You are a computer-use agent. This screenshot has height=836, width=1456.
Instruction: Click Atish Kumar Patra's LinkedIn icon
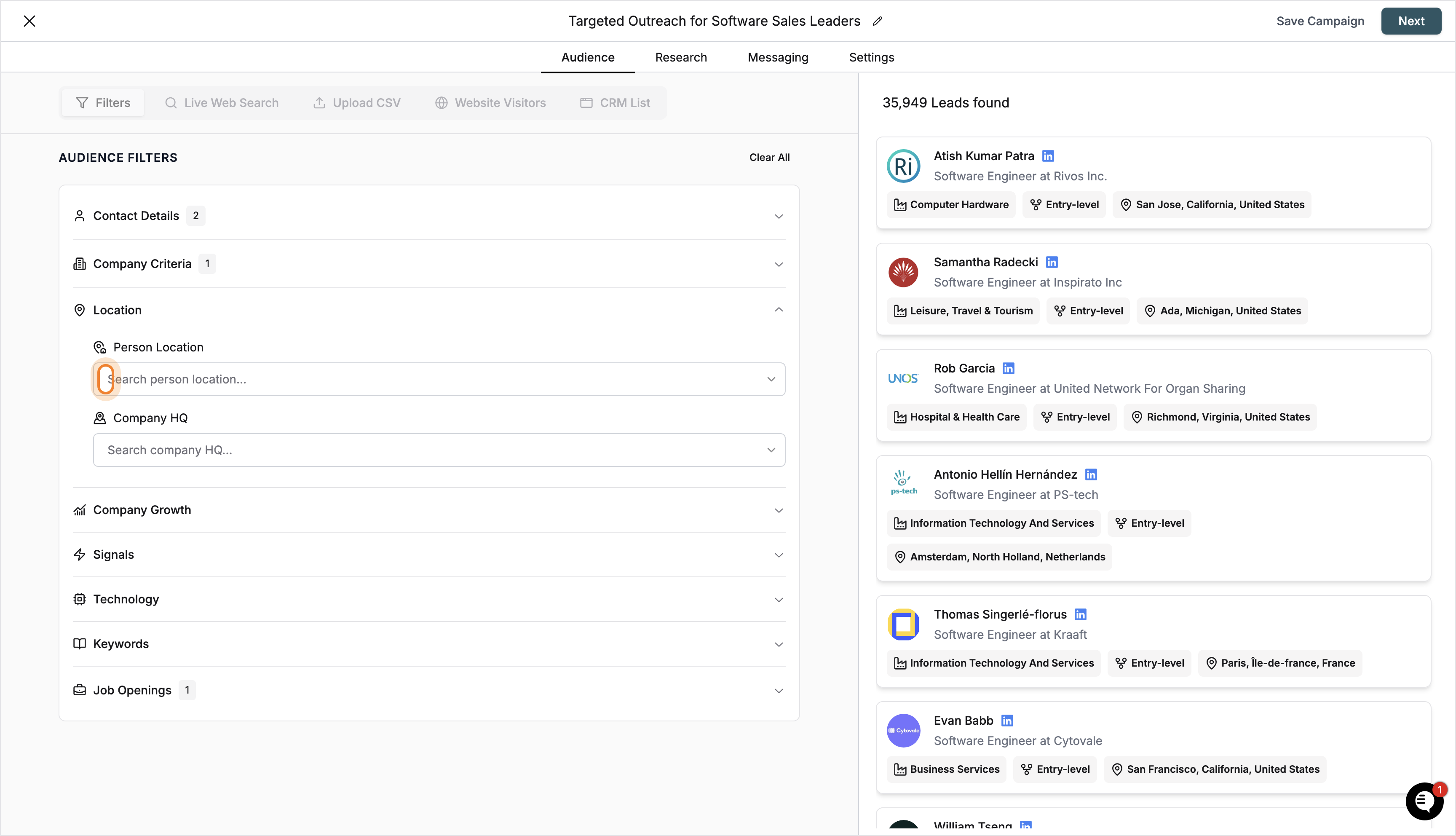(1048, 155)
